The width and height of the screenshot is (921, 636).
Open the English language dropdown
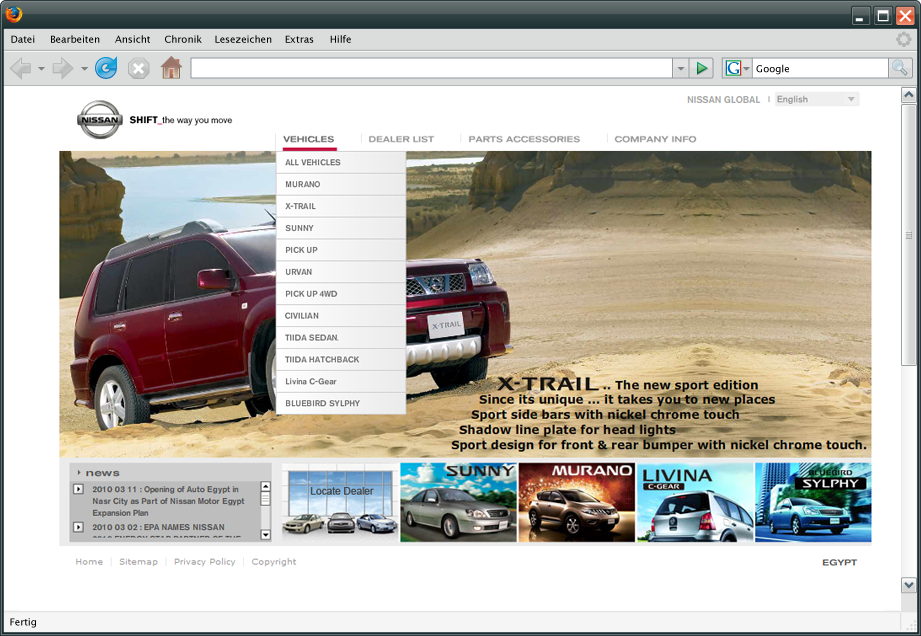click(x=817, y=99)
